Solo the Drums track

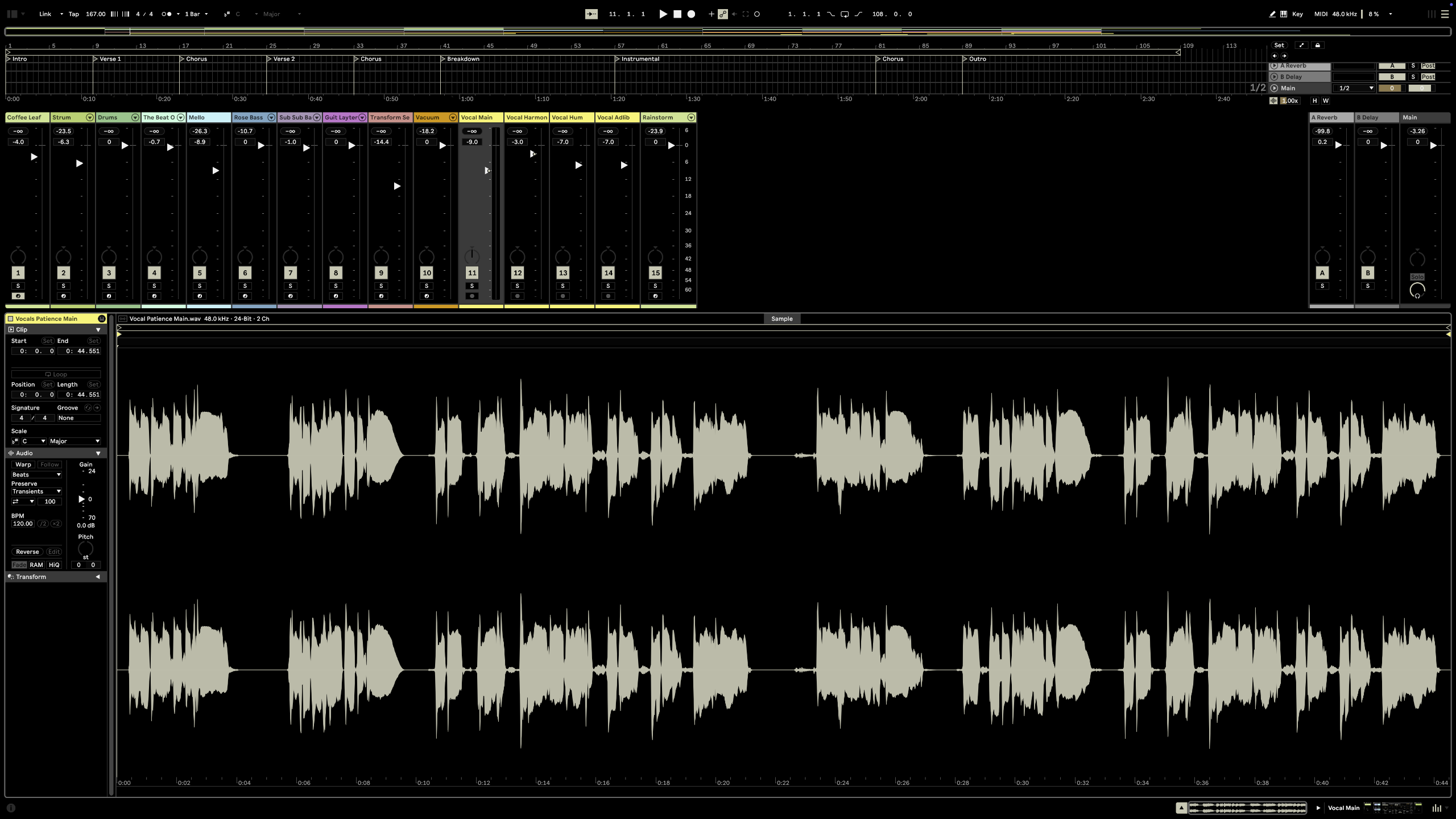pyautogui.click(x=109, y=286)
